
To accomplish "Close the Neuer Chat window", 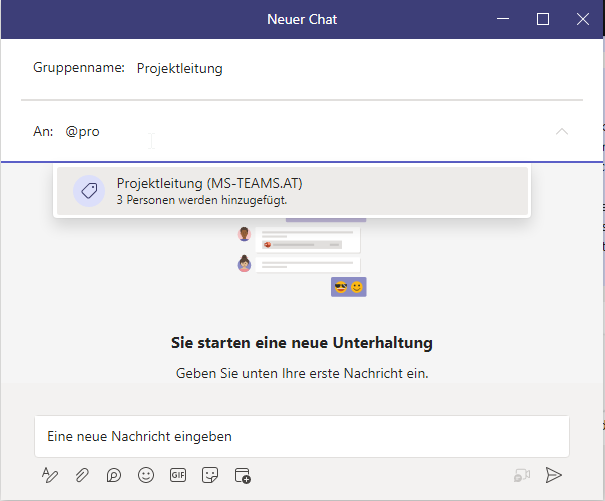I will click(583, 19).
